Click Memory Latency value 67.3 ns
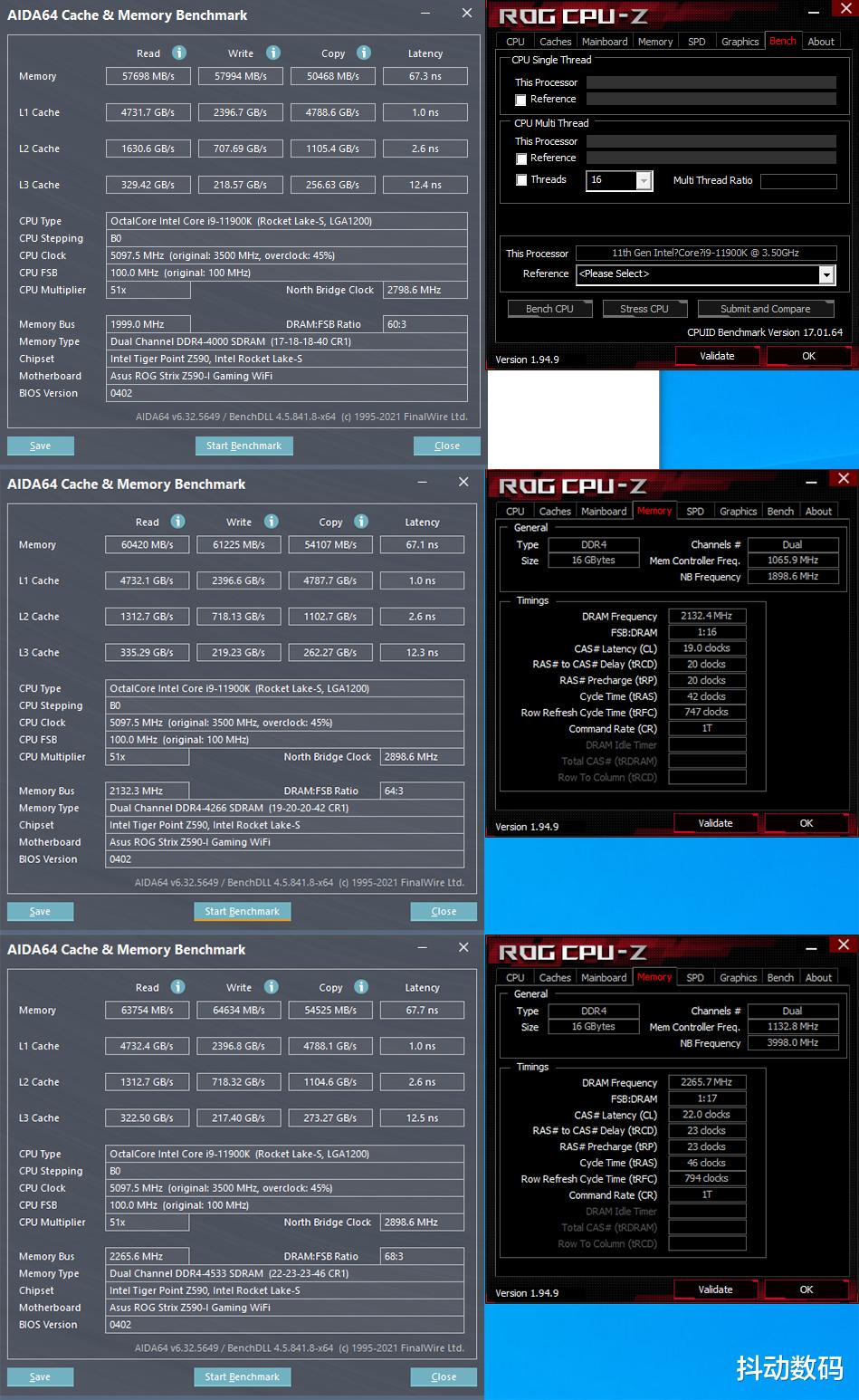 (x=425, y=76)
